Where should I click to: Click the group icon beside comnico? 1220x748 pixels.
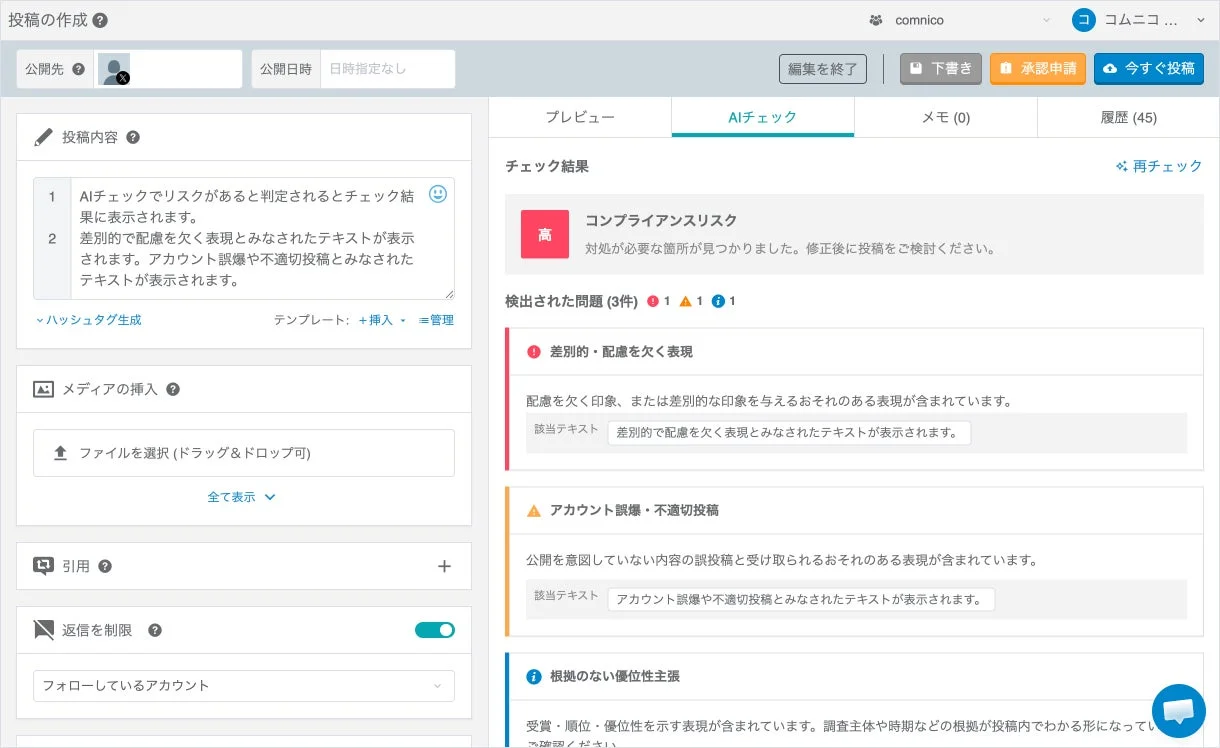pyautogui.click(x=876, y=20)
